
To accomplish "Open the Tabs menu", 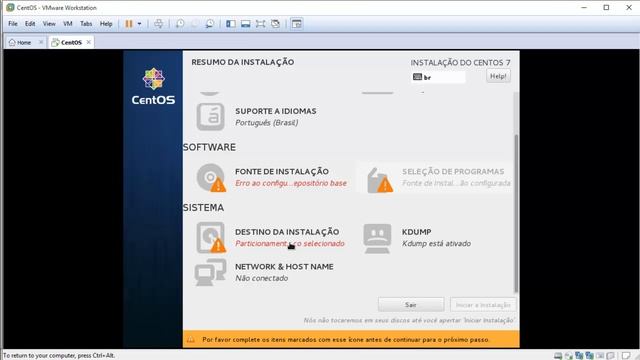I will pyautogui.click(x=86, y=24).
